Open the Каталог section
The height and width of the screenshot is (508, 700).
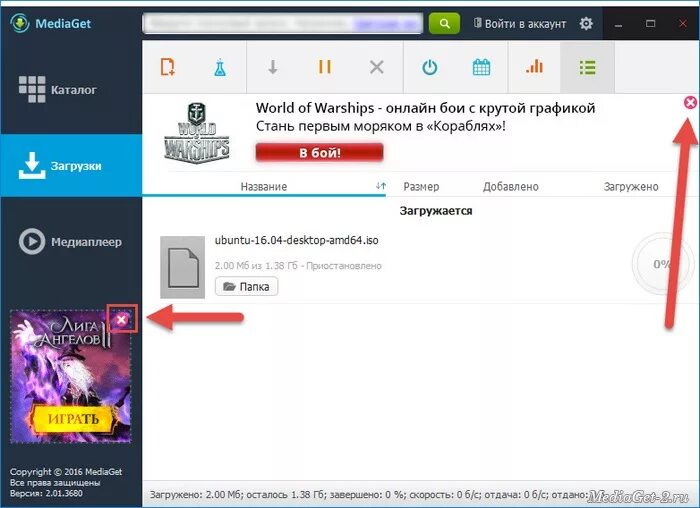tap(71, 90)
